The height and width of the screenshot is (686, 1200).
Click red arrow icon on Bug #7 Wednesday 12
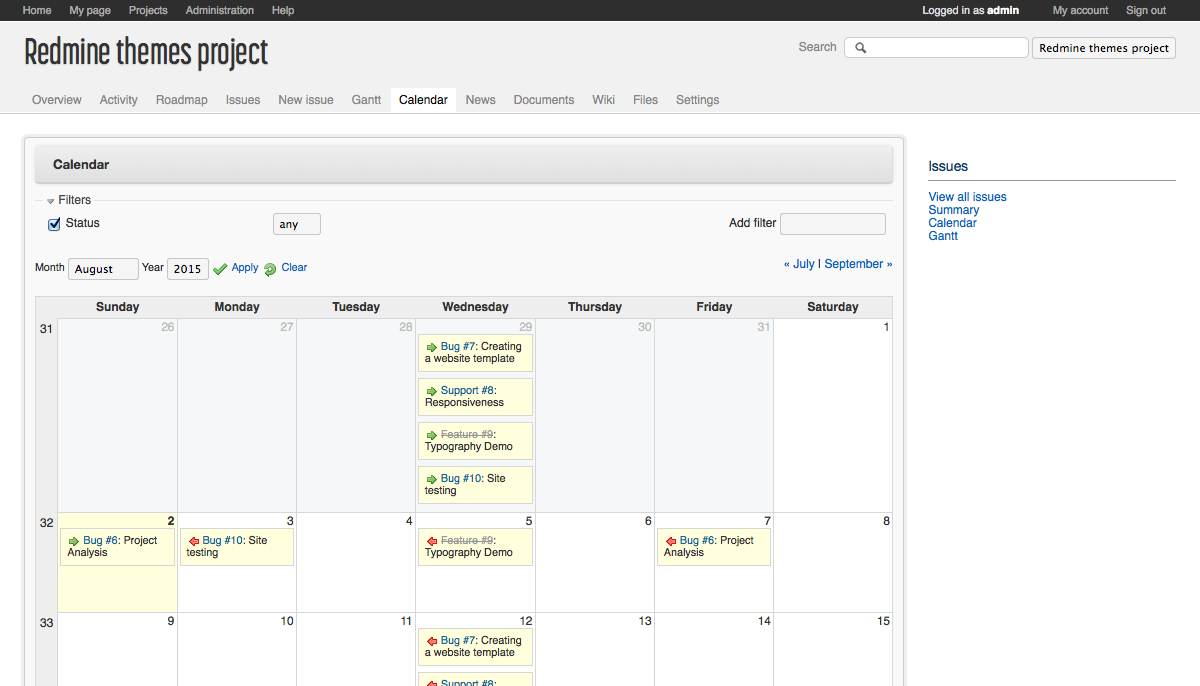(432, 641)
